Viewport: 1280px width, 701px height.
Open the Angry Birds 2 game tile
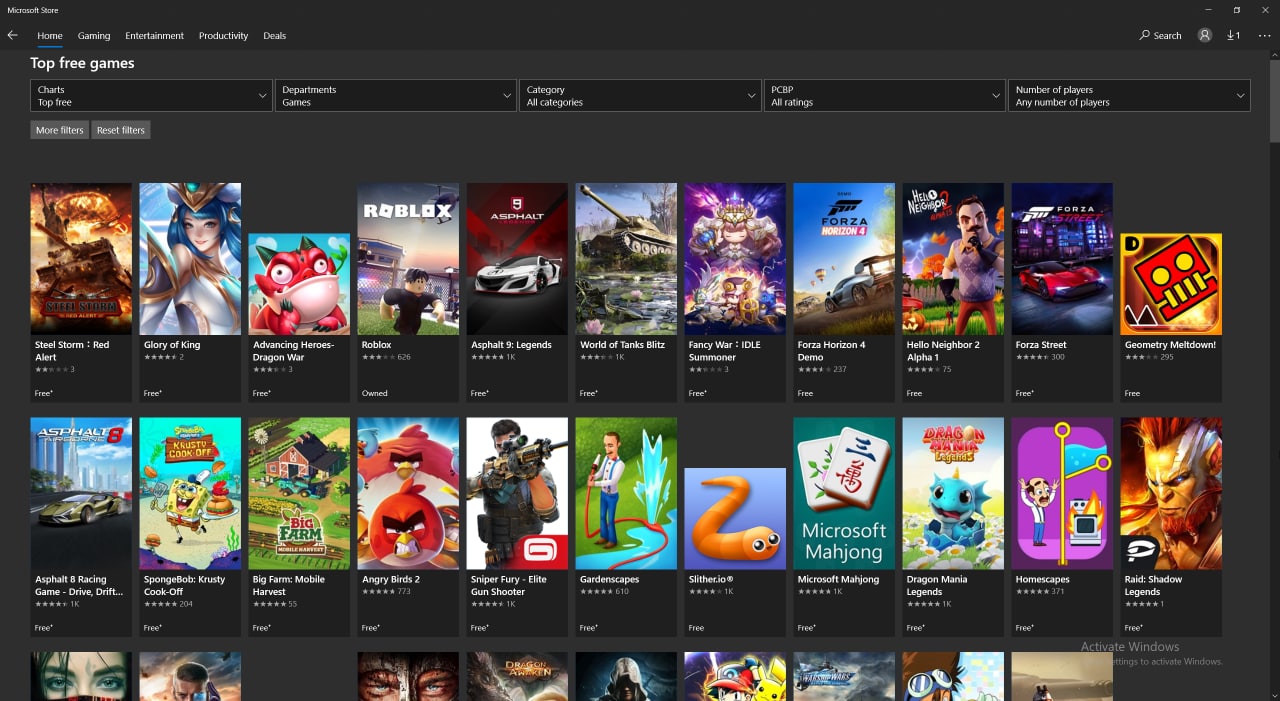(x=408, y=527)
